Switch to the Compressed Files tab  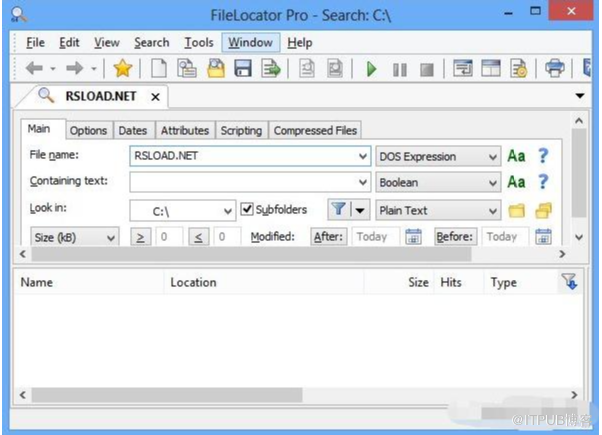315,131
